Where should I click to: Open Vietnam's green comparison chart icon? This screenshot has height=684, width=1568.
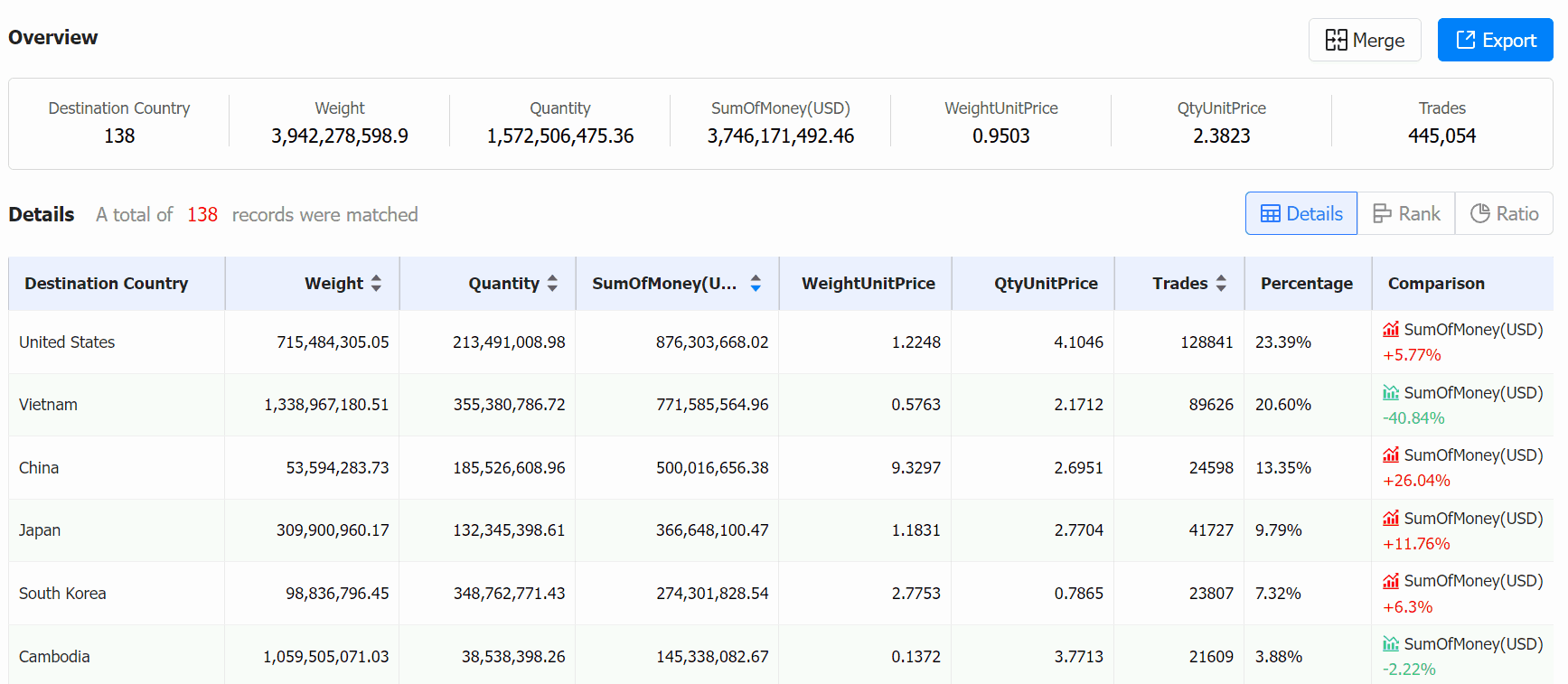click(x=1391, y=393)
